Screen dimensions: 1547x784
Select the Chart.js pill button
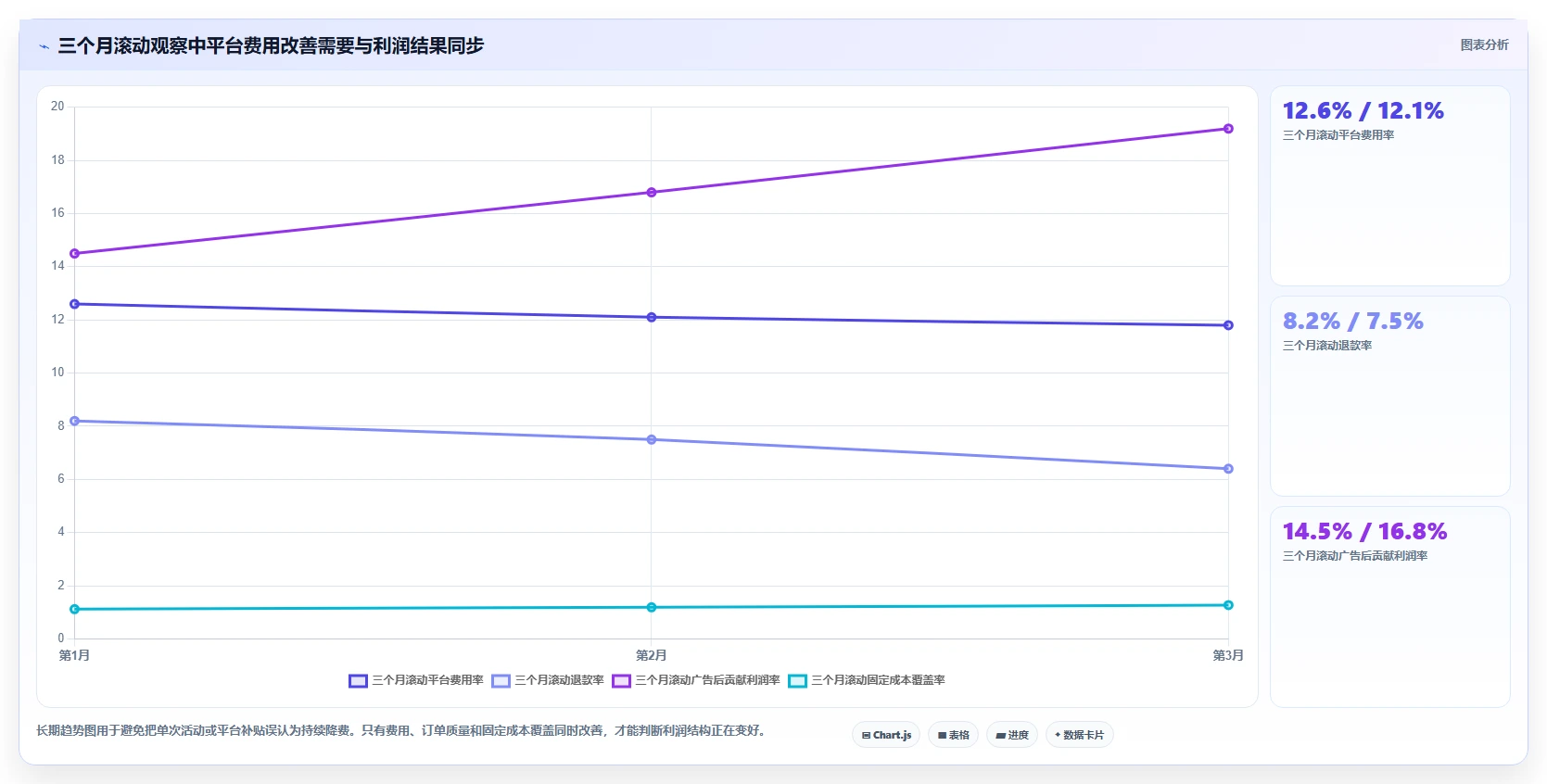coord(886,735)
